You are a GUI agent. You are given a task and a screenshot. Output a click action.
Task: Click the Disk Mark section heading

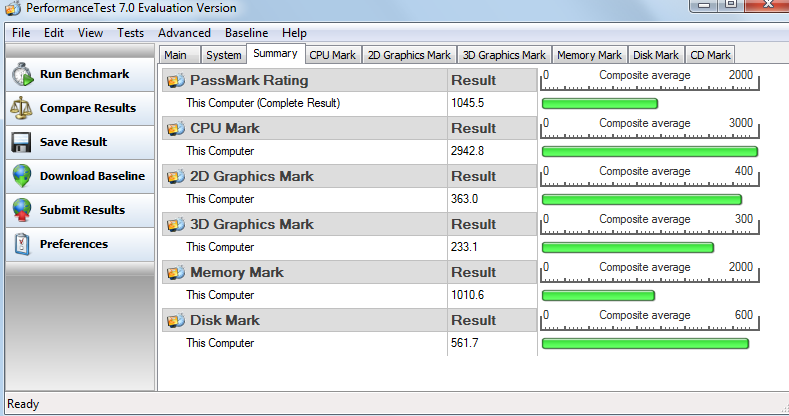click(225, 320)
